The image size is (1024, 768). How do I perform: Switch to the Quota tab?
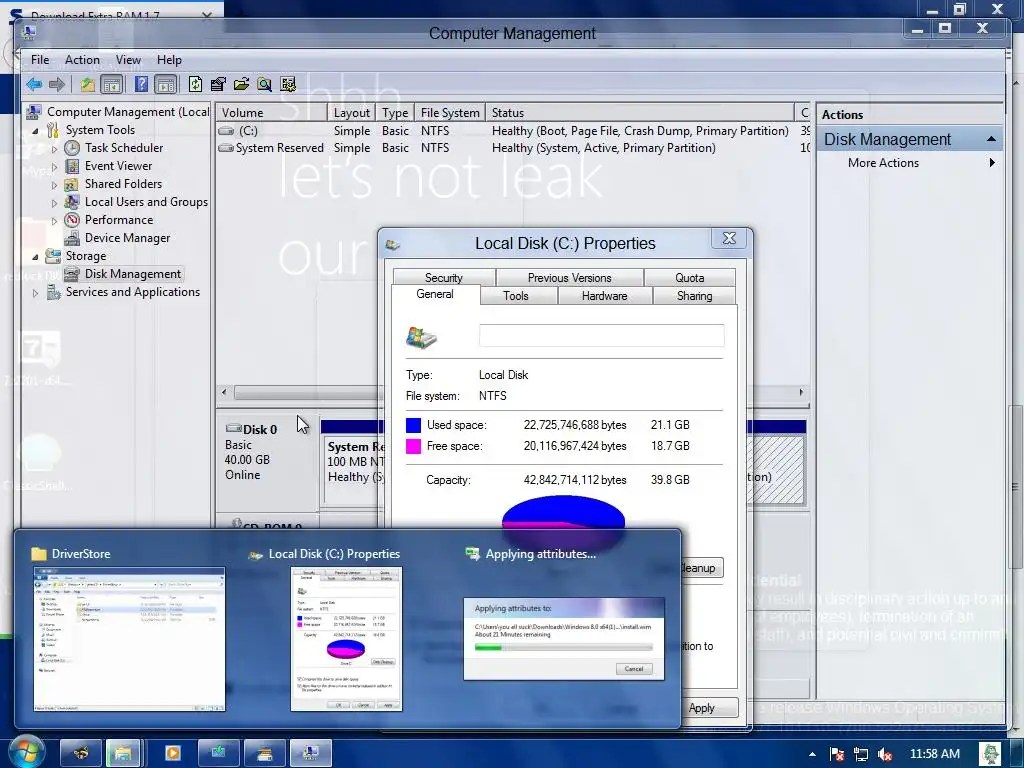tap(690, 278)
